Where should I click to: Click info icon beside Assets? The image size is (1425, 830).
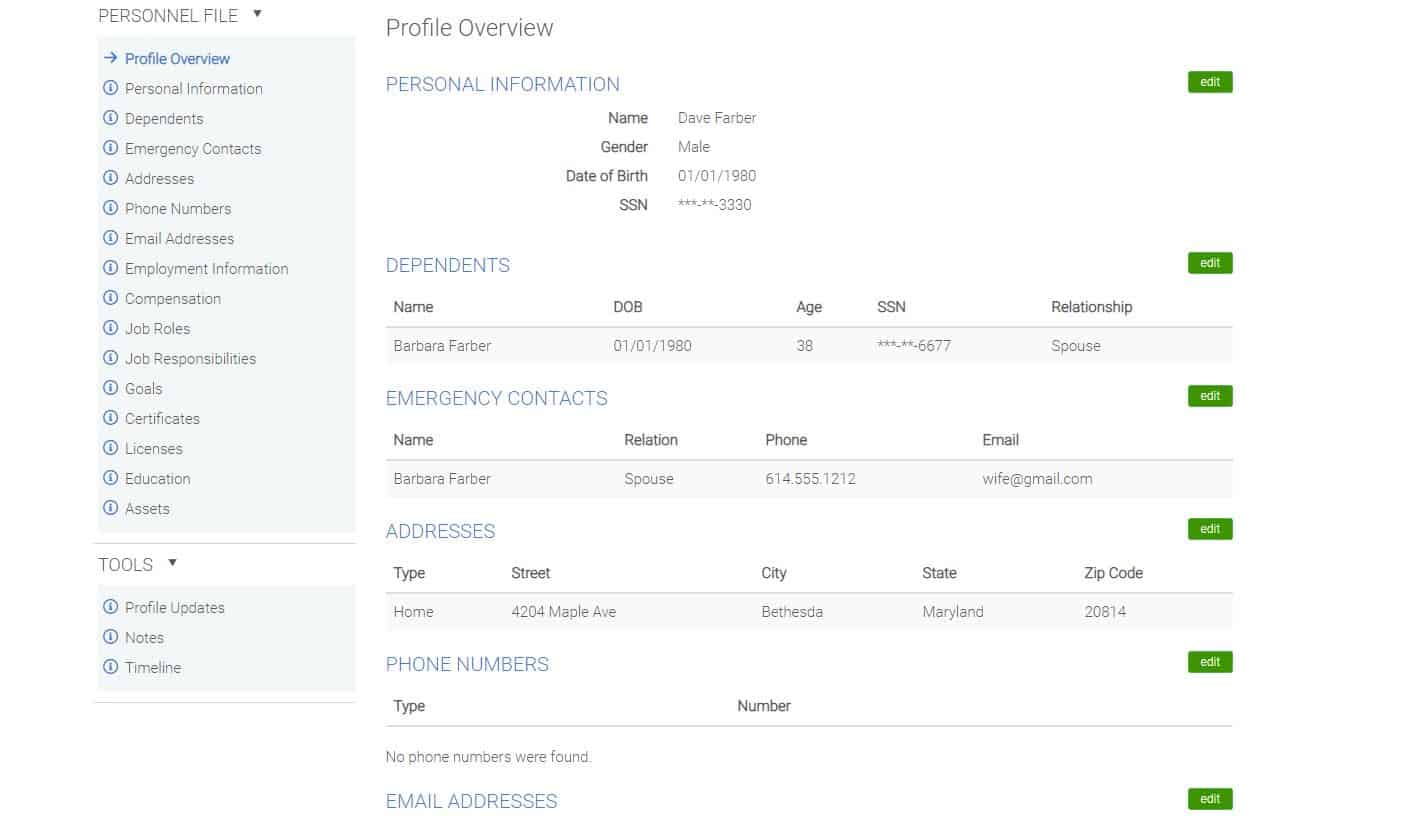(x=111, y=508)
